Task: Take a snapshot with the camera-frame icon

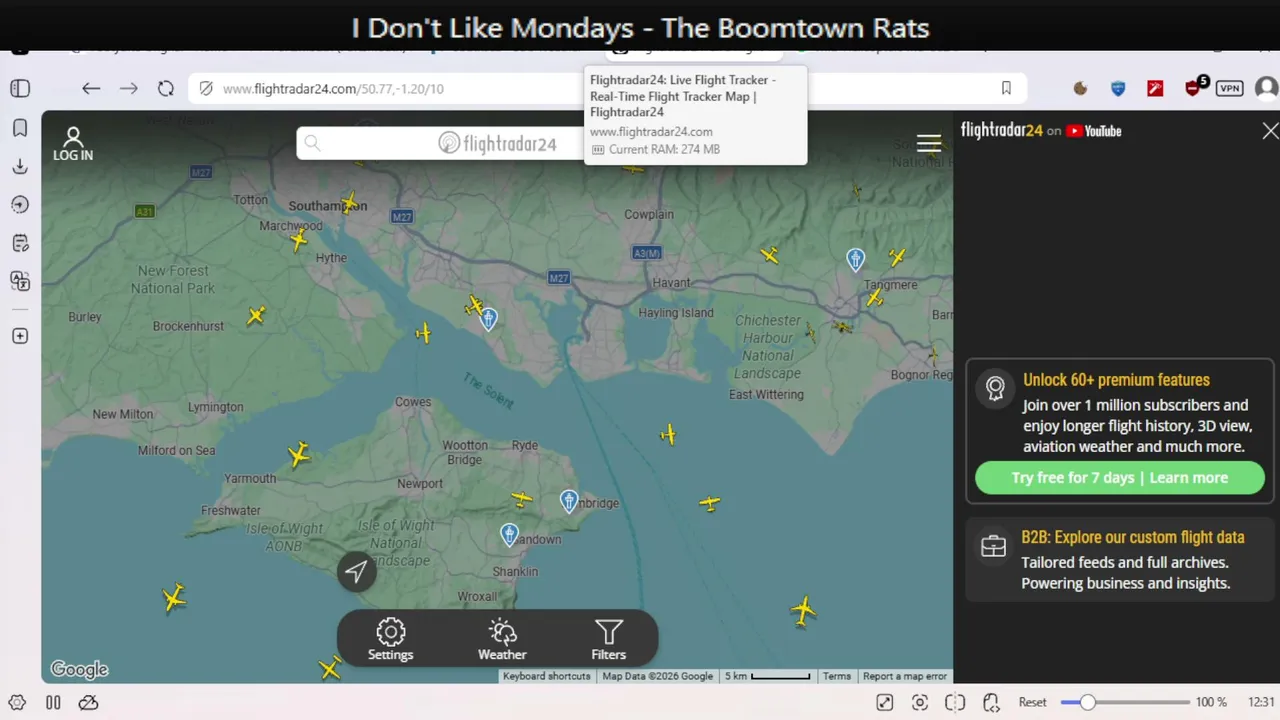Action: tap(920, 702)
